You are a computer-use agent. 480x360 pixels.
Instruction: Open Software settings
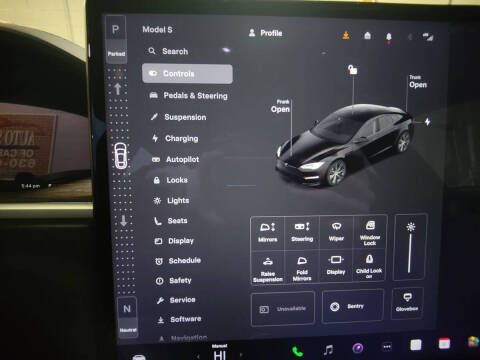tap(179, 319)
